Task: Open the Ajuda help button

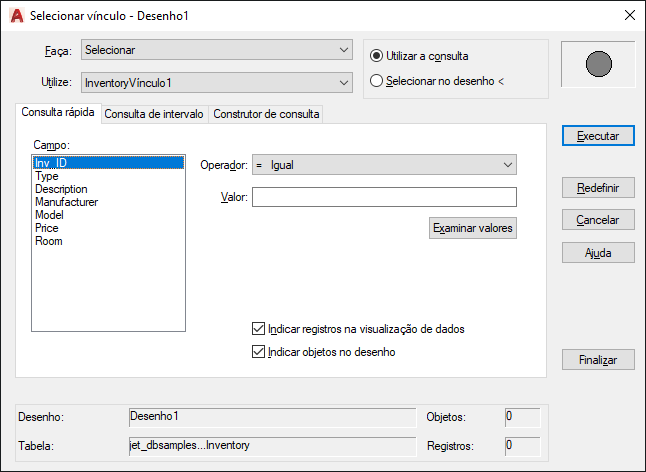Action: 598,252
